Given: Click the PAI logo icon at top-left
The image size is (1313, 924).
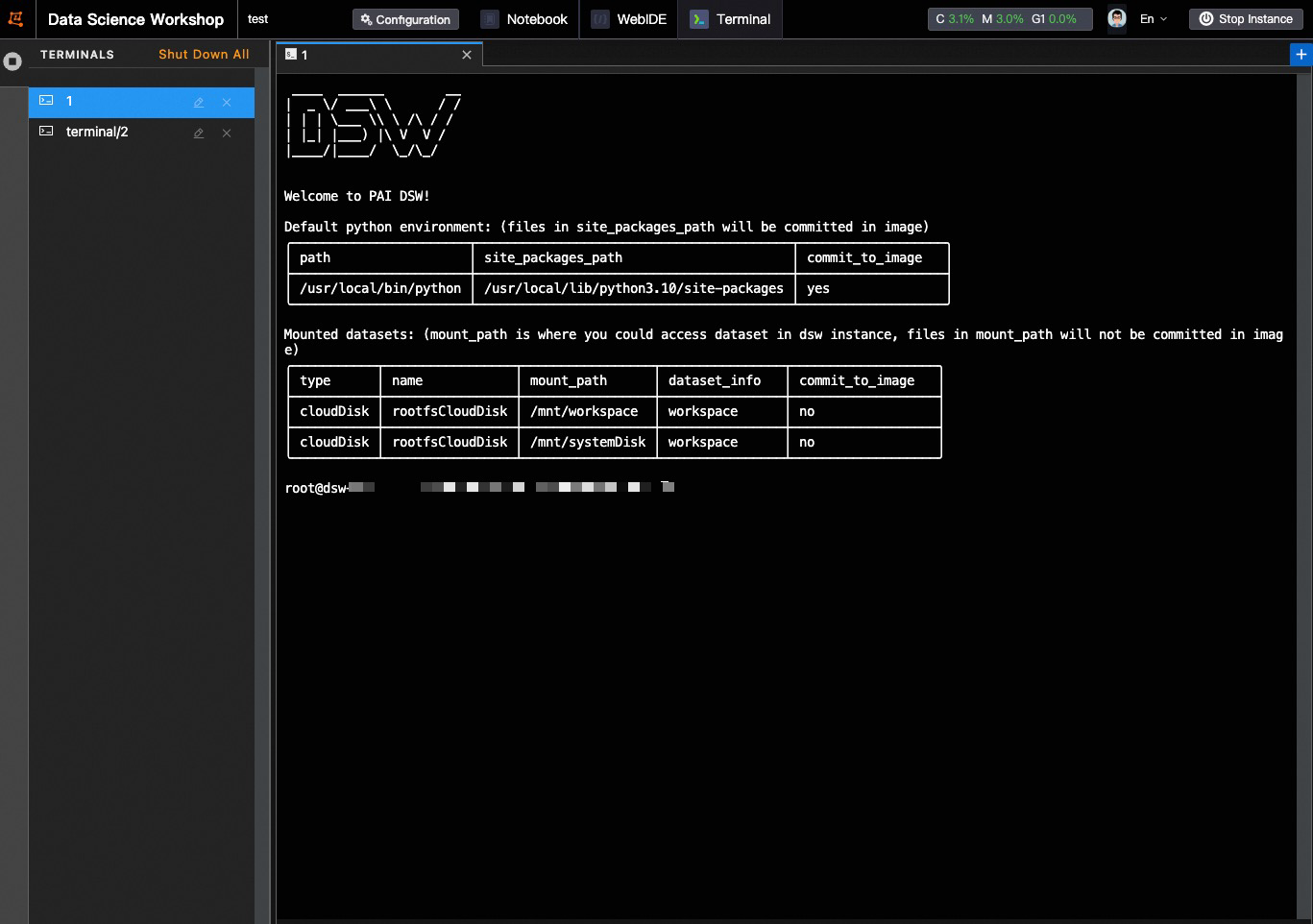Looking at the screenshot, I should 15,18.
